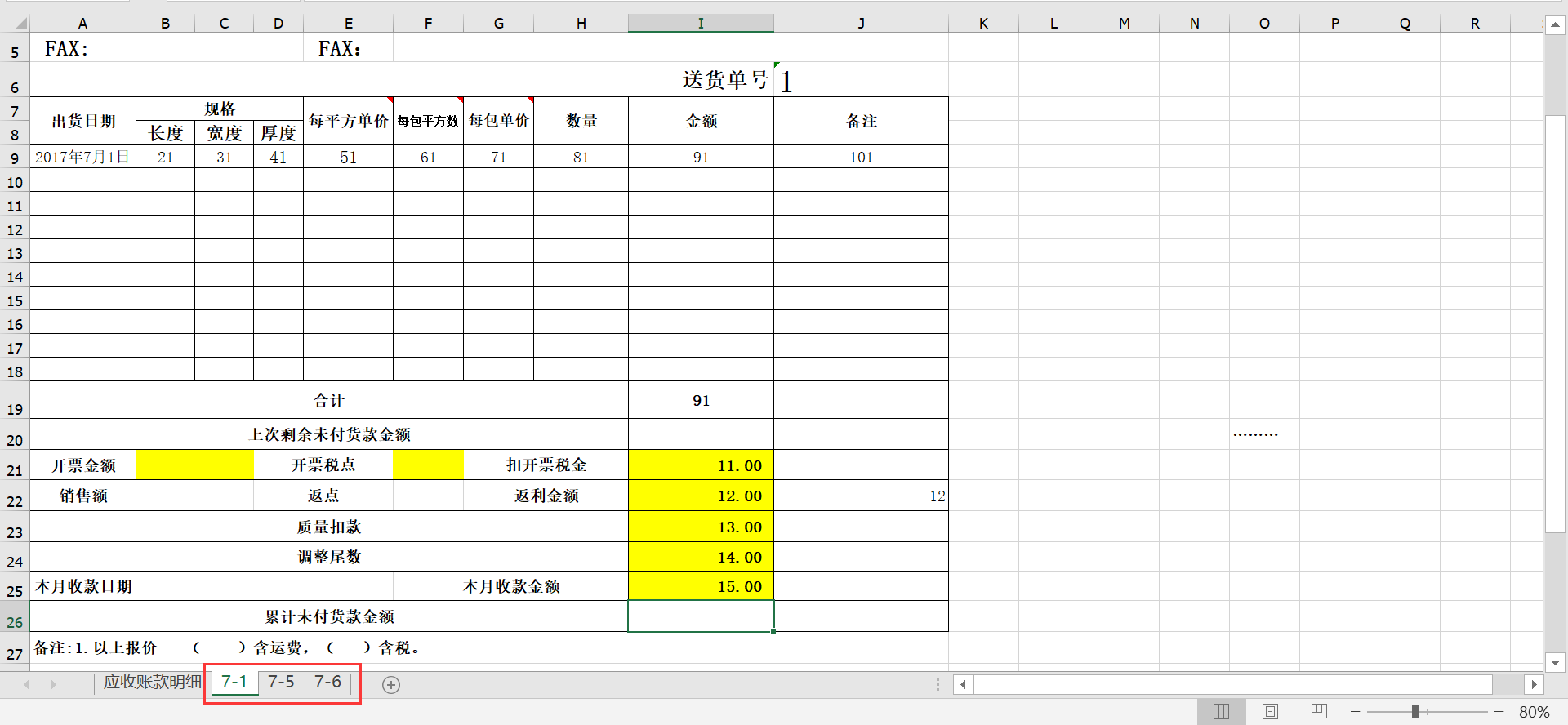Select column R header
Image resolution: width=1568 pixels, height=725 pixels.
[x=1475, y=24]
